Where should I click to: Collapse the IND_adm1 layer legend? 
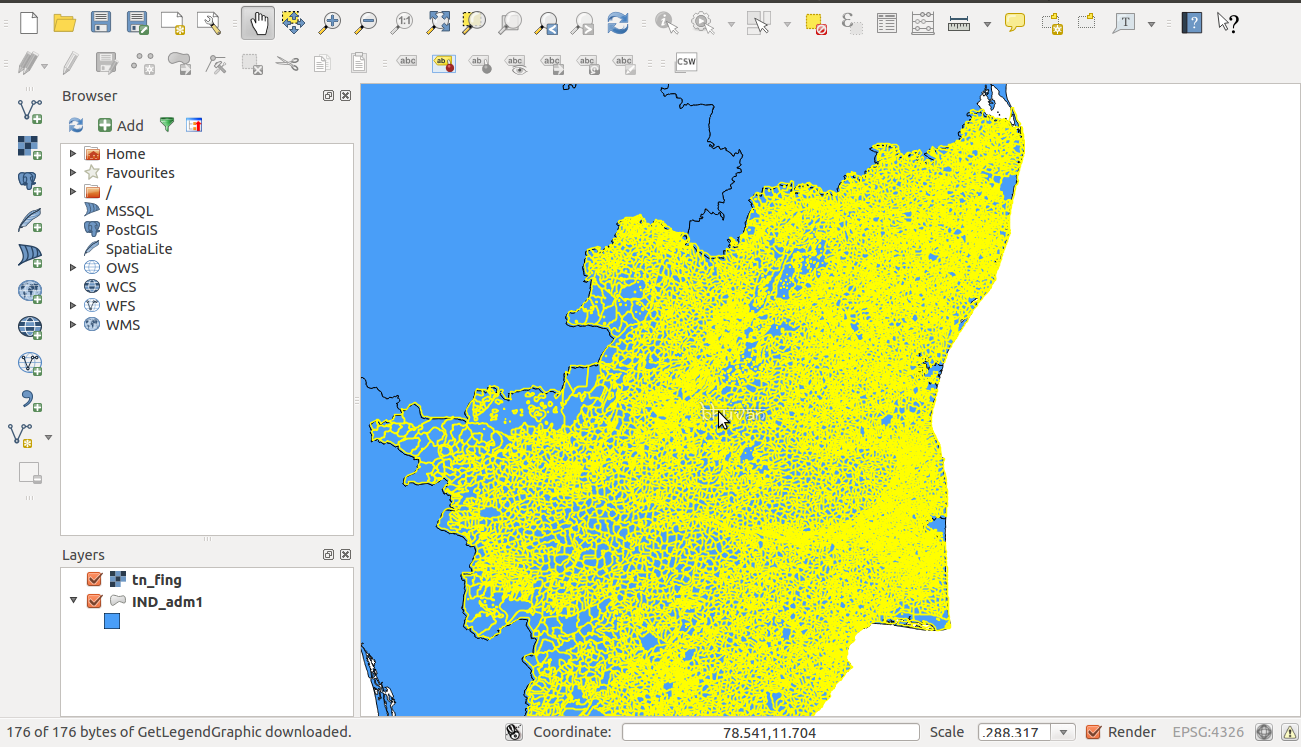[73, 601]
